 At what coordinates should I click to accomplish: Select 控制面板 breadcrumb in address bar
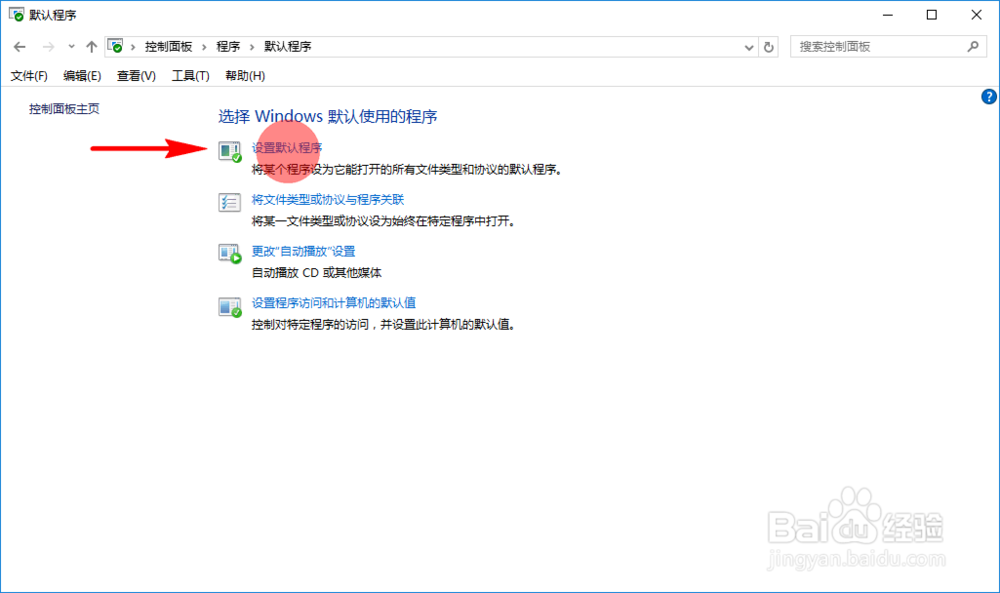168,47
